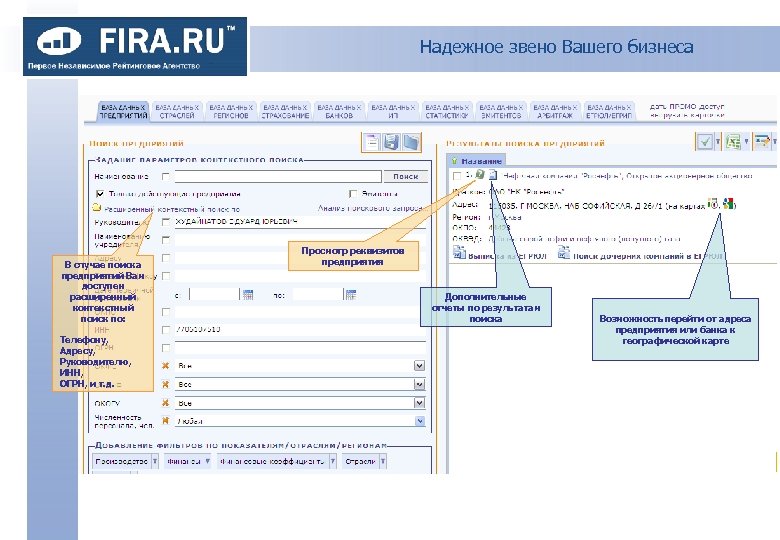The image size is (780, 540).
Task: Open the personnel count 'Любая' dropdown
Action: pyautogui.click(x=419, y=421)
